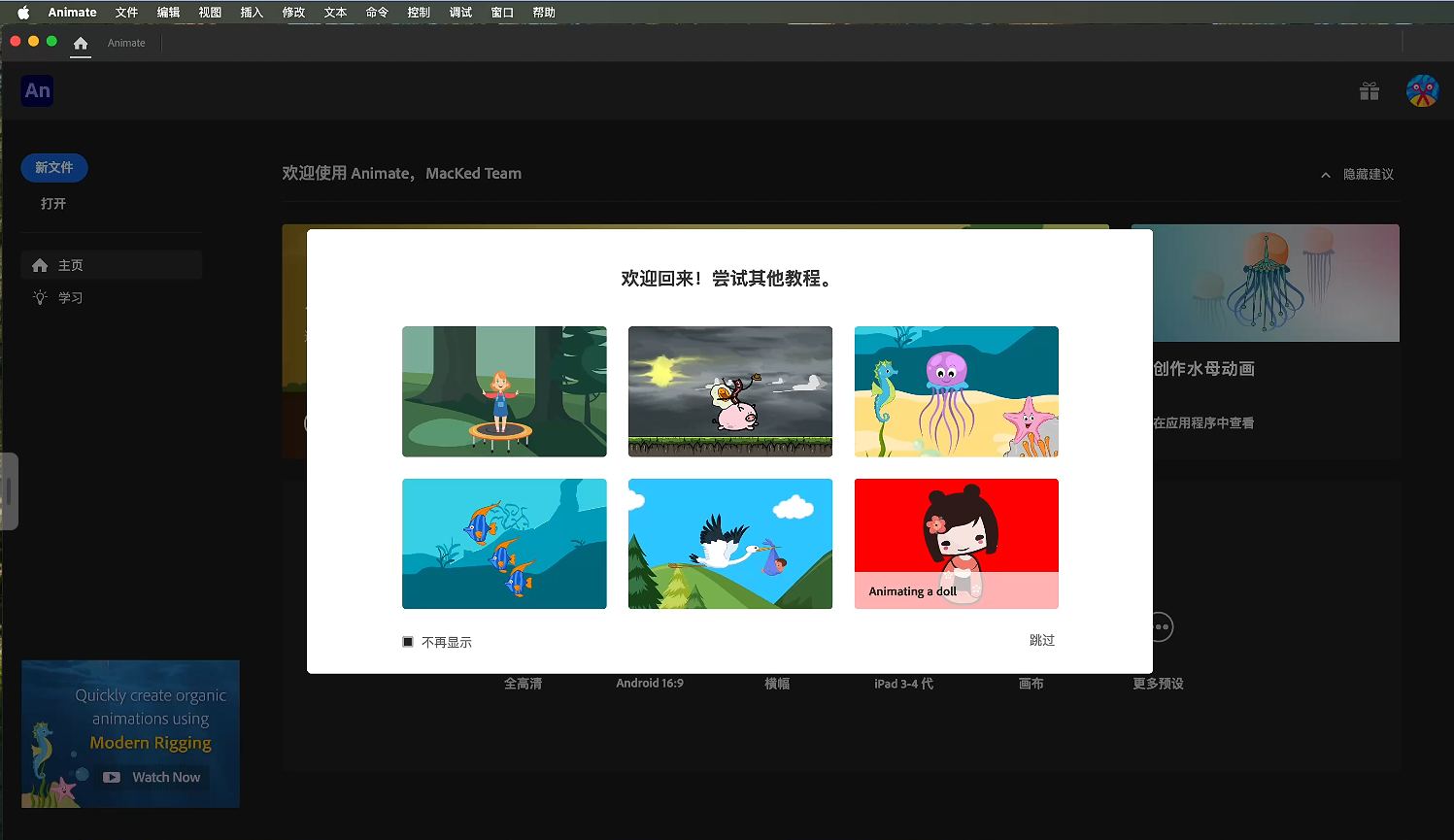
Task: Open the purple jellyfish underwater tutorial thumbnail
Action: [956, 391]
